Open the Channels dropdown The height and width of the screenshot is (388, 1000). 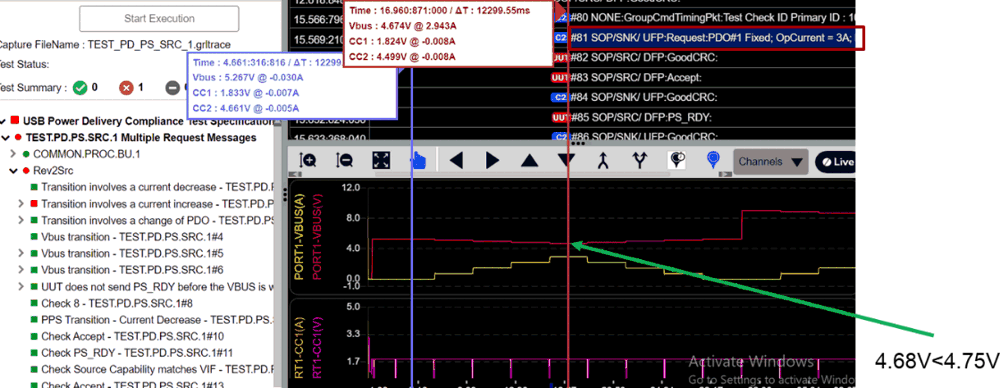point(770,162)
